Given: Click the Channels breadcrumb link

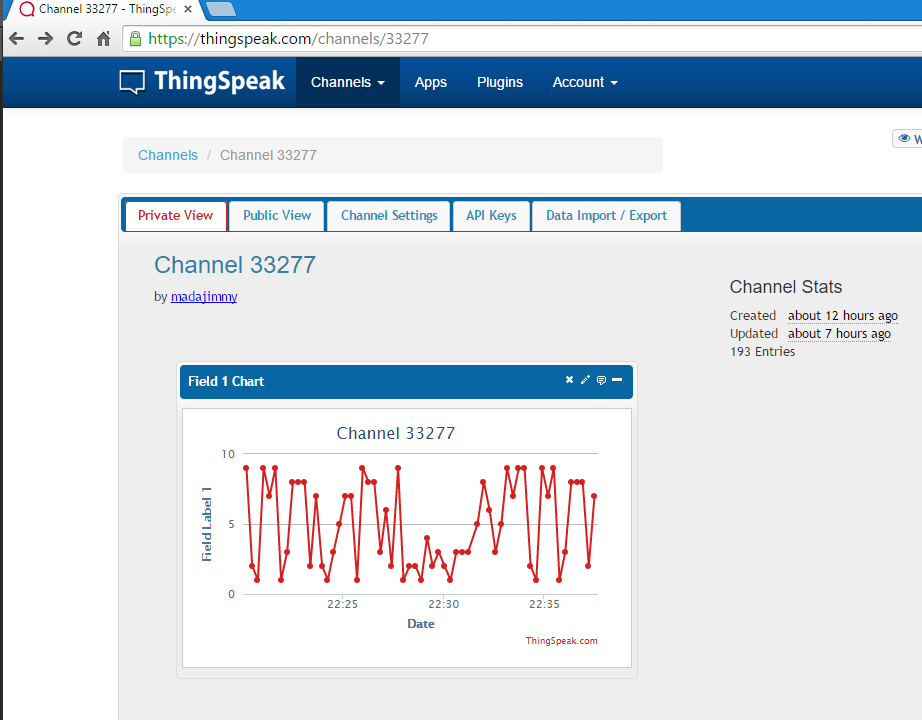Looking at the screenshot, I should coord(167,155).
